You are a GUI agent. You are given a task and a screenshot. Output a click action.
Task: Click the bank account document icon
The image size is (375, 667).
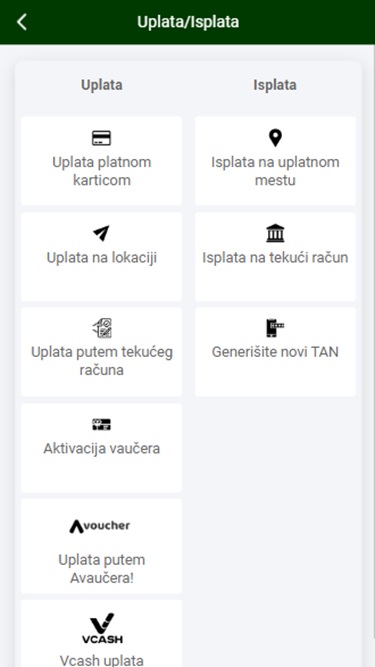[102, 328]
